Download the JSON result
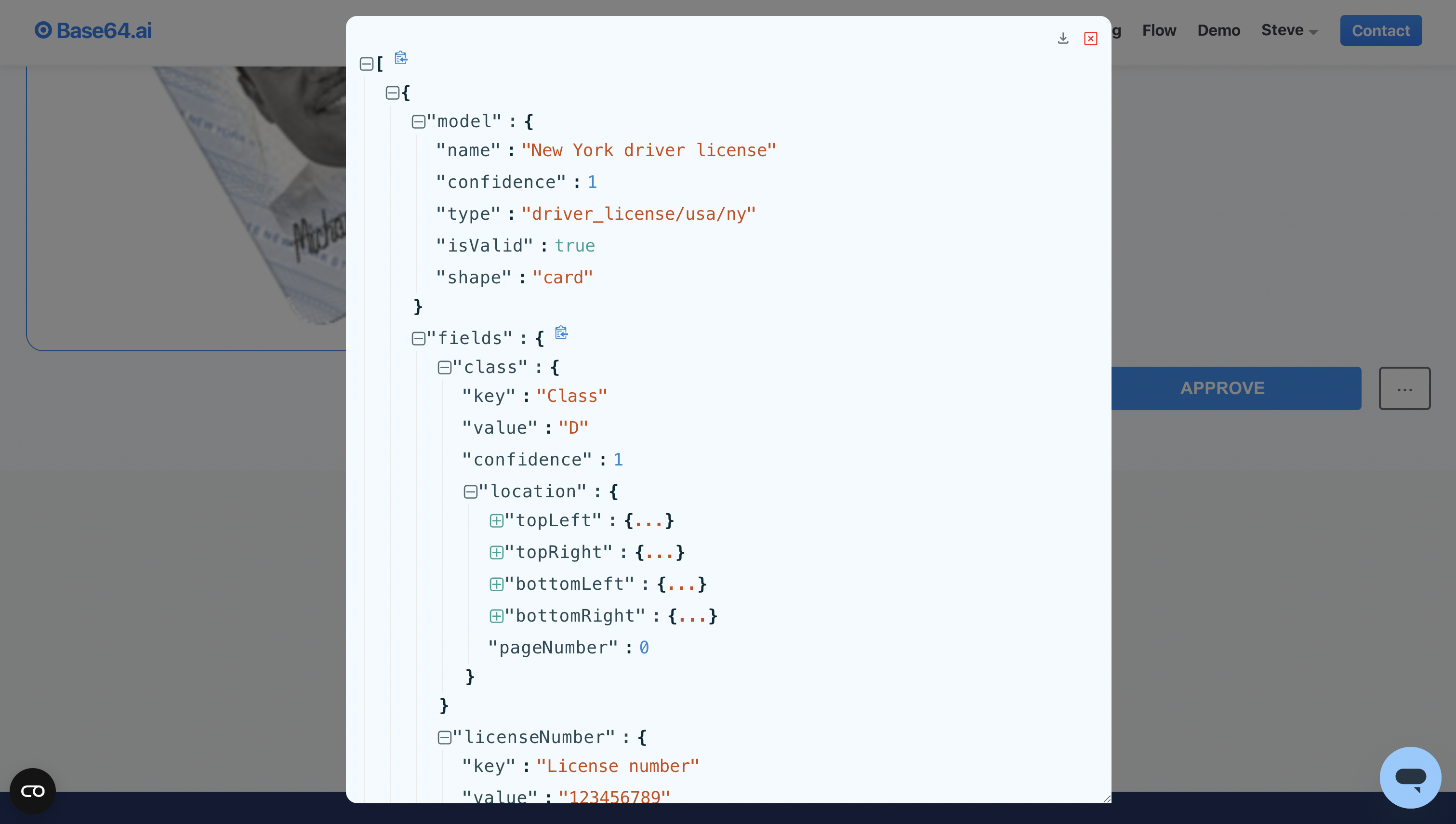This screenshot has width=1456, height=824. (x=1063, y=38)
